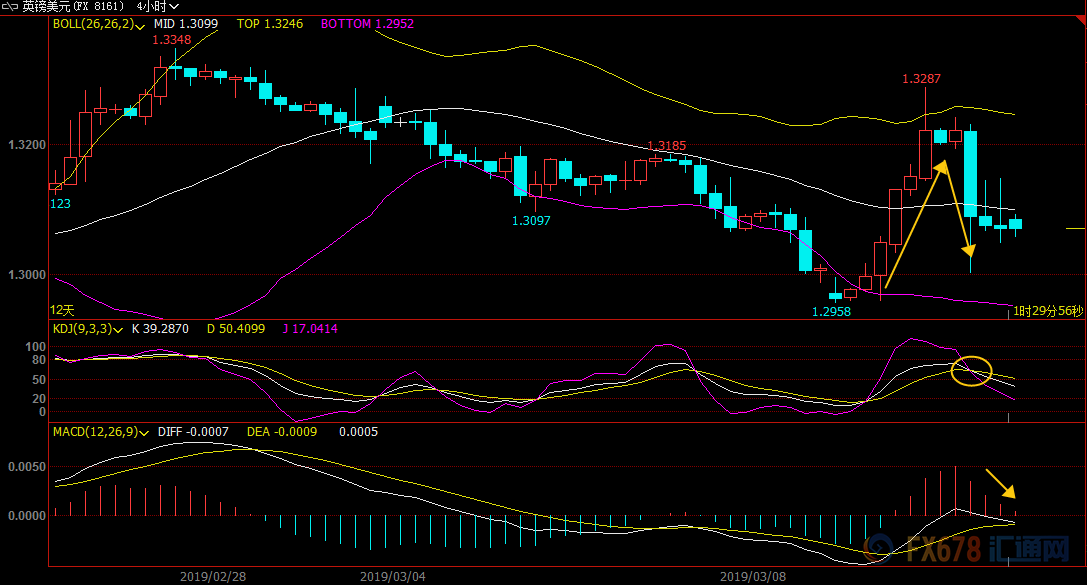Open the 4小时 timeframe dropdown
The height and width of the screenshot is (585, 1087).
(x=158, y=7)
